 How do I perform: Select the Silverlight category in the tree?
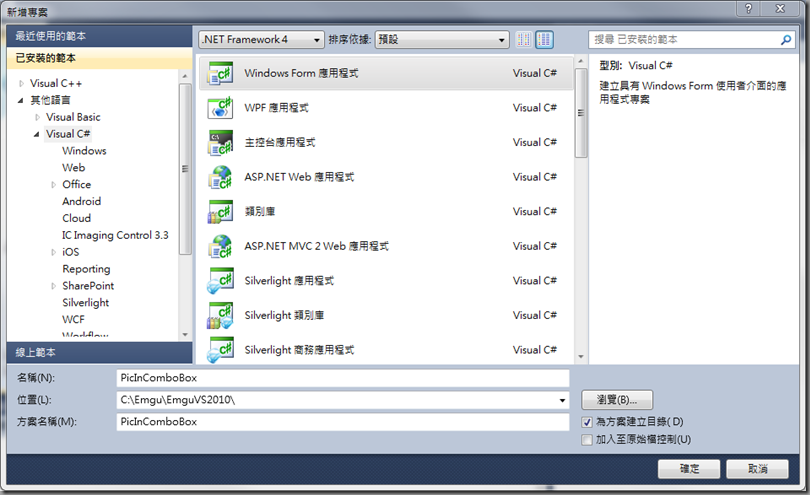tap(86, 303)
